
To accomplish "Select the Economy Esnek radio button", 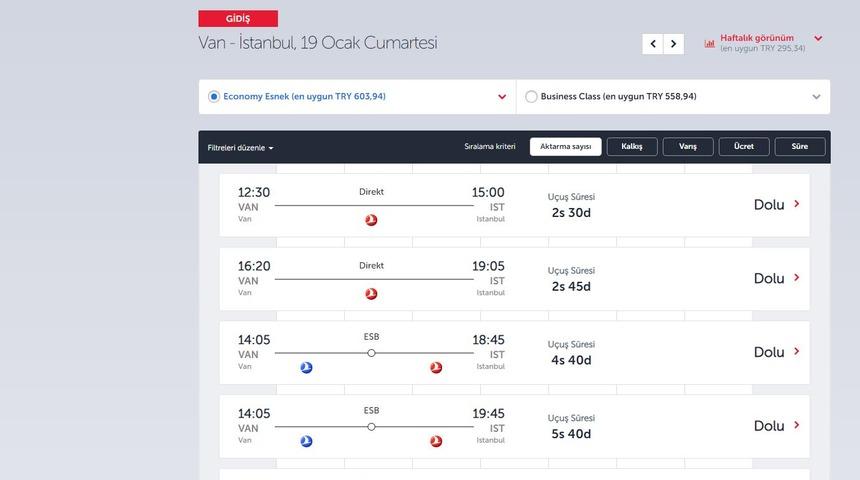I will (214, 97).
